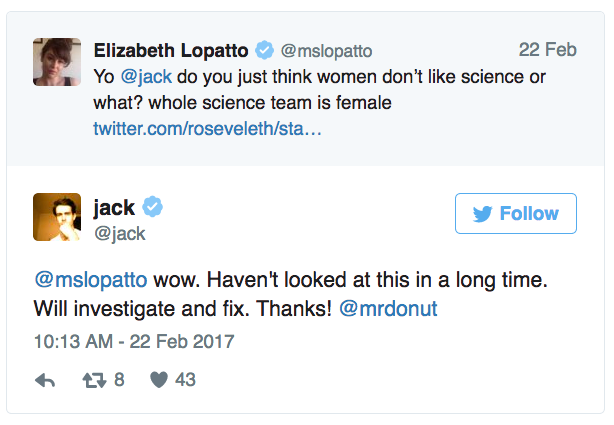Screen dimensions: 614x425
Task: Click the 22 Feb date link
Action: [548, 49]
